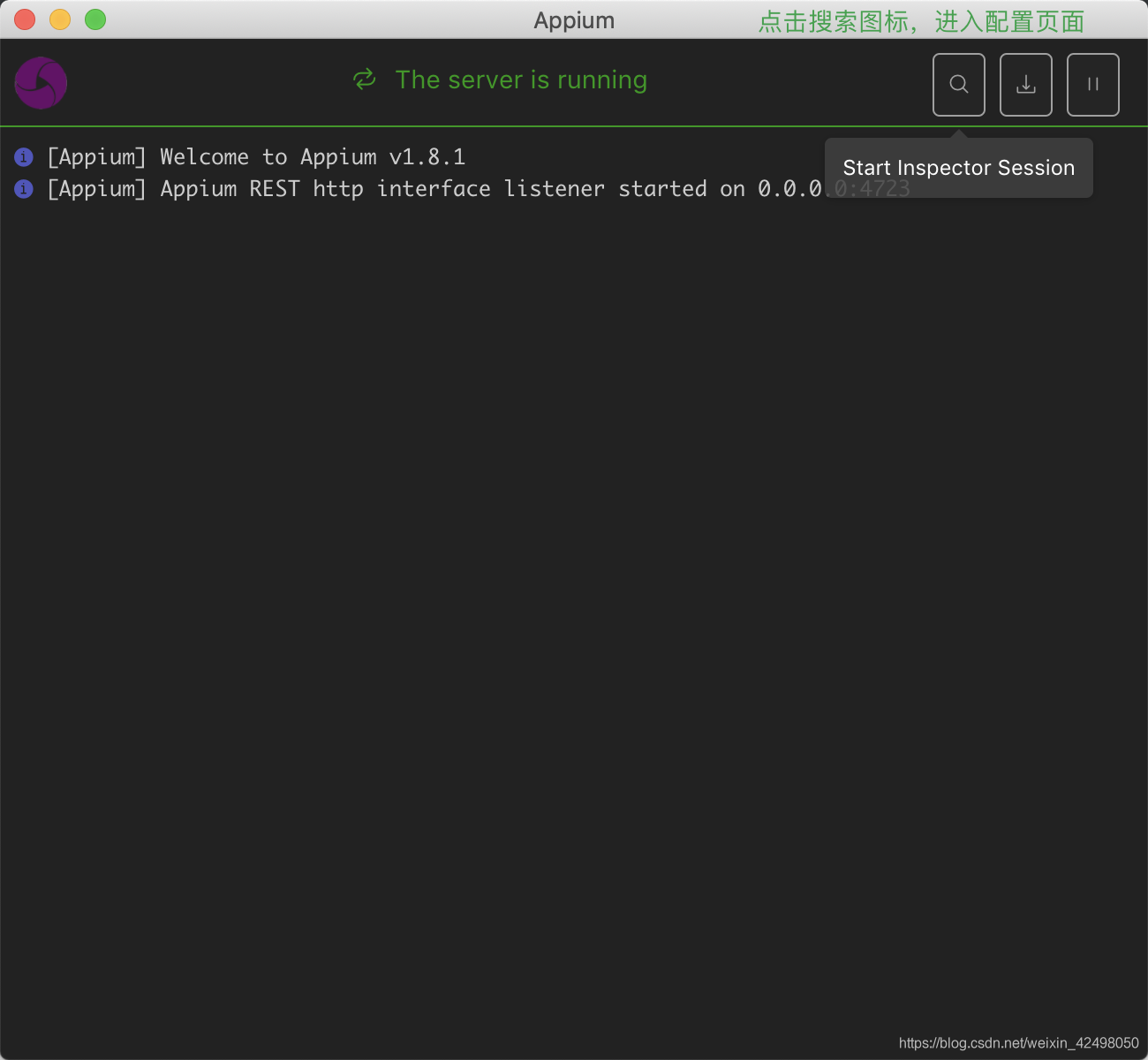1148x1060 pixels.
Task: Stop the server with the pause icon
Action: click(1093, 85)
